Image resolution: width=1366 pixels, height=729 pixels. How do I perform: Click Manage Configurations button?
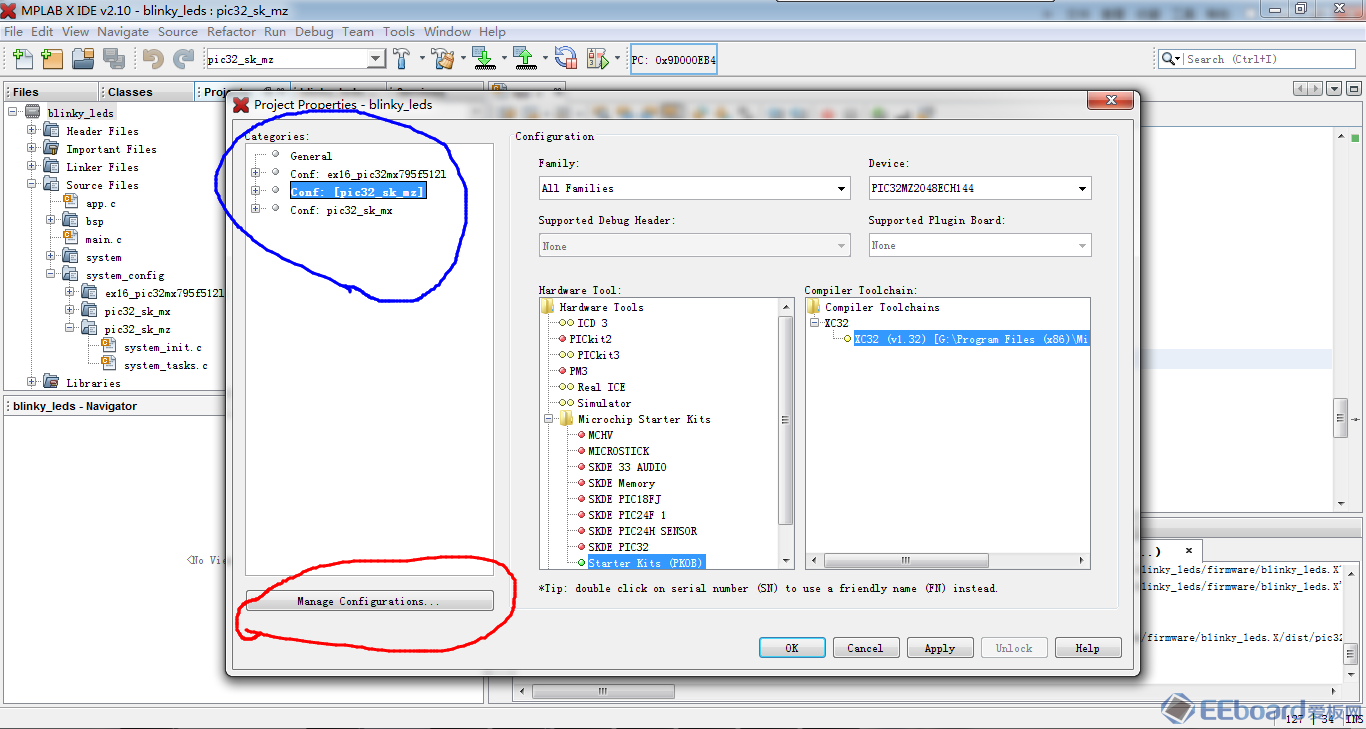point(369,601)
